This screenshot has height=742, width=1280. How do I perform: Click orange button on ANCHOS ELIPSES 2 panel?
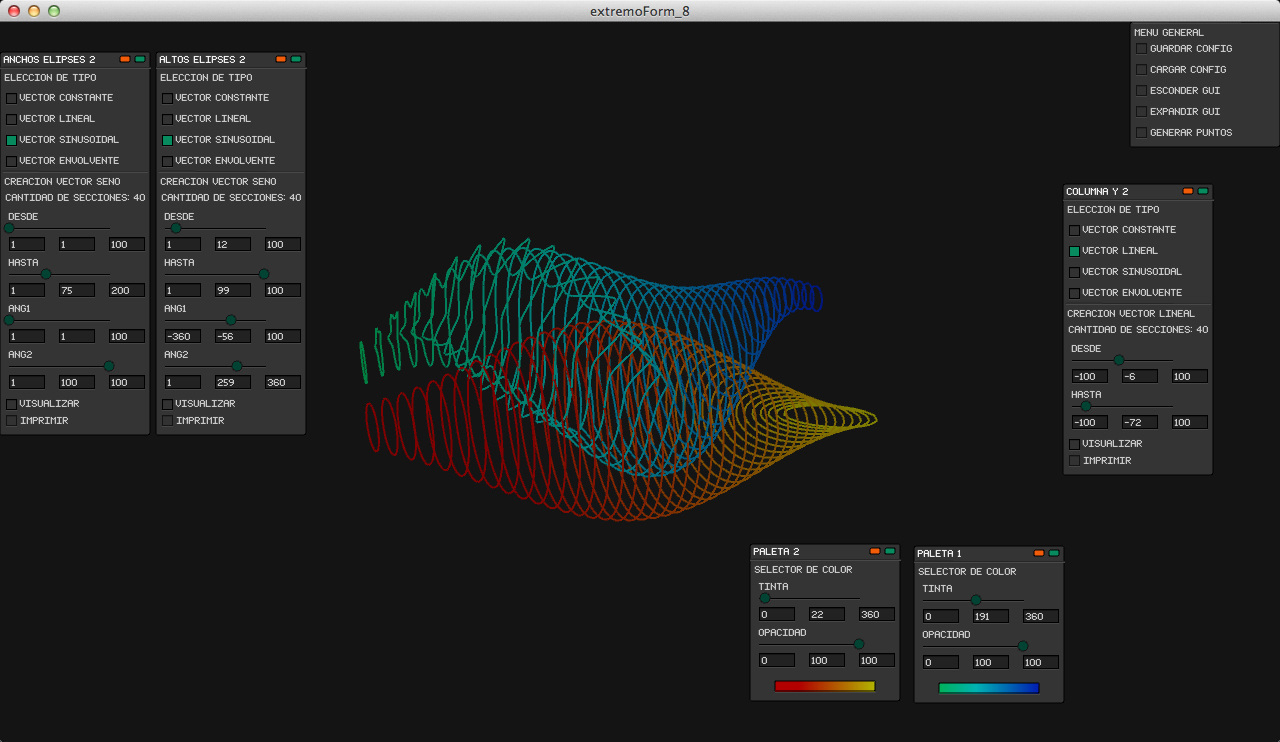125,59
